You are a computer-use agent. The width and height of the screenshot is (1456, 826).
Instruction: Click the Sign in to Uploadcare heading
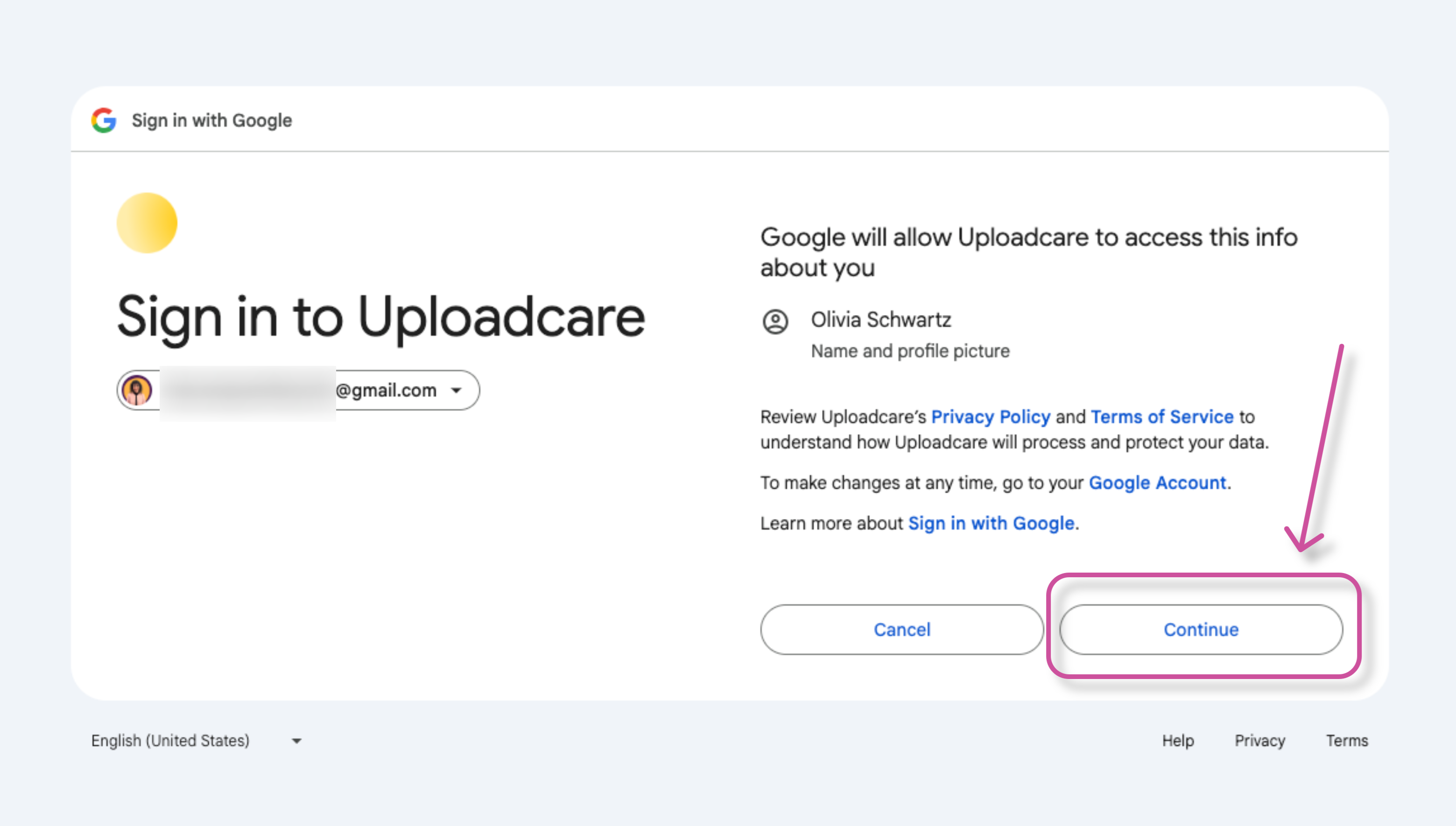pyautogui.click(x=381, y=317)
